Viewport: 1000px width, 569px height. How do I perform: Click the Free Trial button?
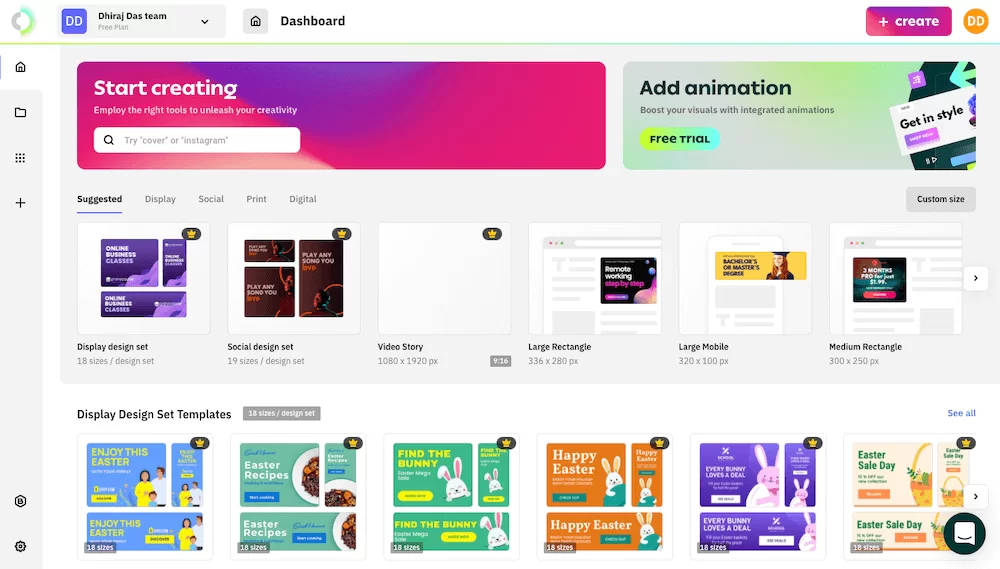tap(680, 139)
